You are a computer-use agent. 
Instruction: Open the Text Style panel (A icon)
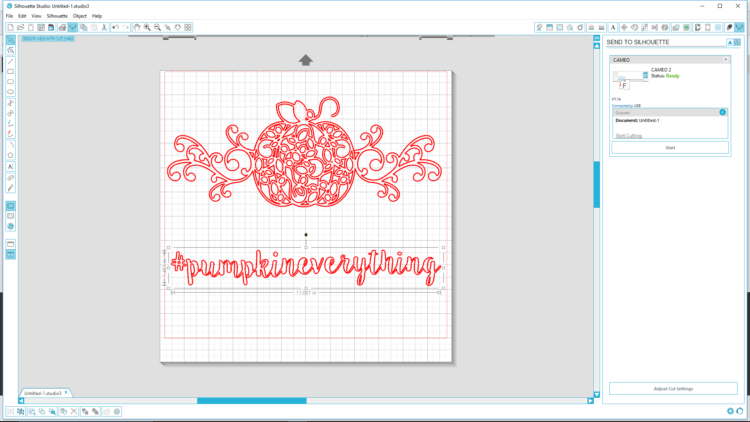pyautogui.click(x=613, y=28)
